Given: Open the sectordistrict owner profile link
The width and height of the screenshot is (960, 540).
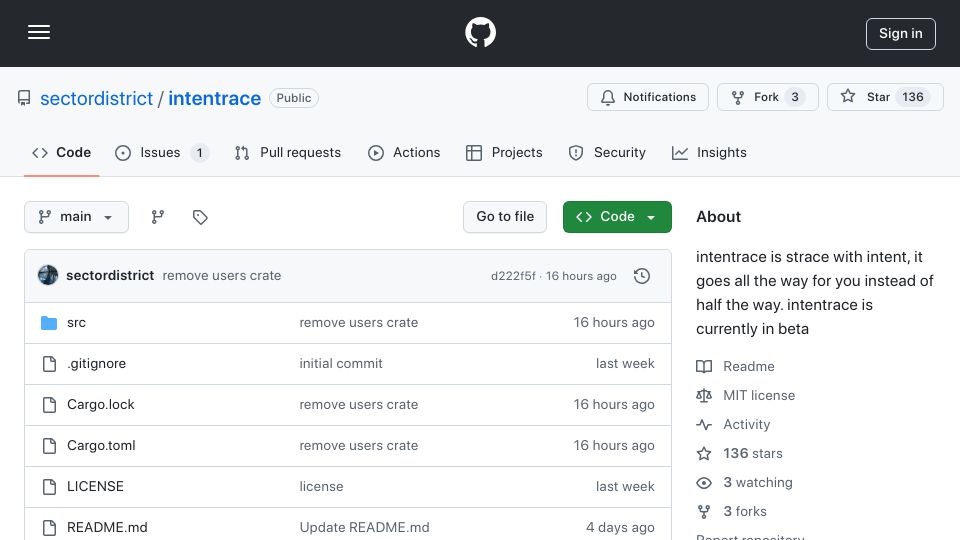Looking at the screenshot, I should click(96, 98).
